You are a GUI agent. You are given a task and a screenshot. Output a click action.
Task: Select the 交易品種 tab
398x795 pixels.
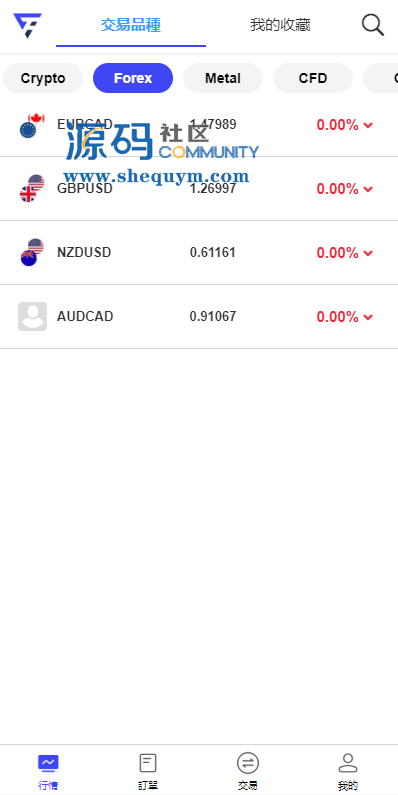click(131, 25)
